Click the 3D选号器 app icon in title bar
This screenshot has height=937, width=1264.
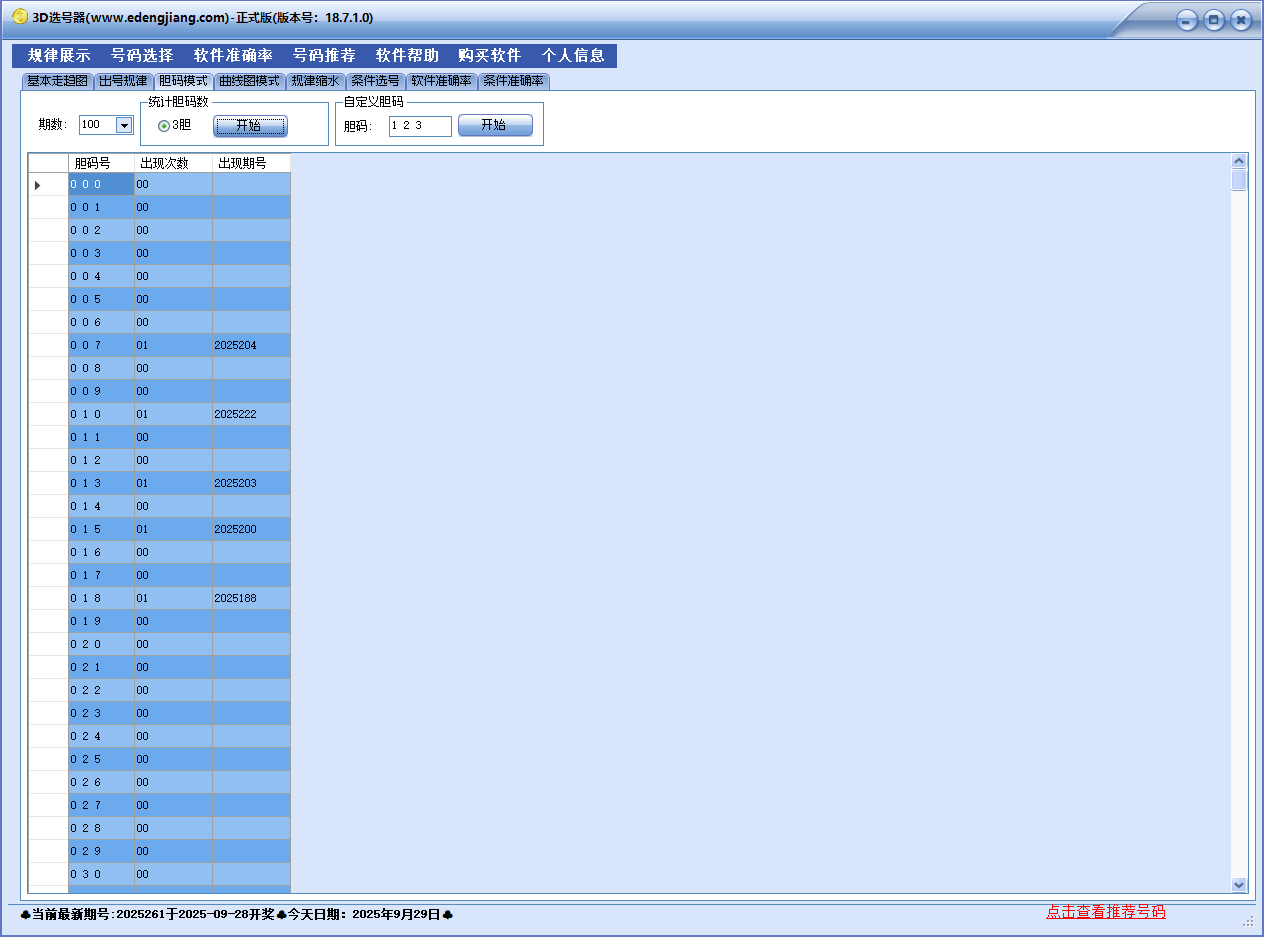click(x=19, y=17)
